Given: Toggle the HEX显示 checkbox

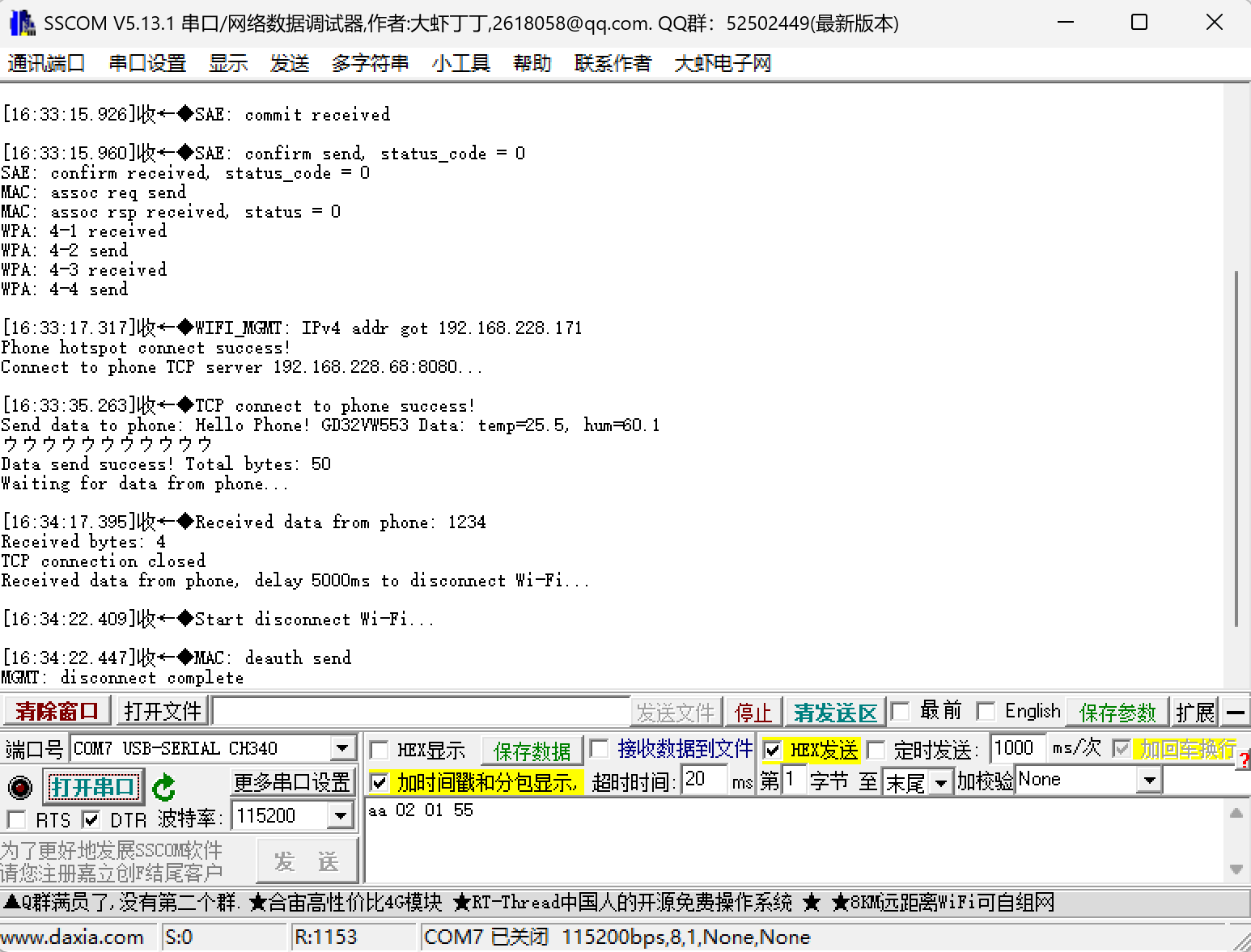Looking at the screenshot, I should [x=379, y=750].
